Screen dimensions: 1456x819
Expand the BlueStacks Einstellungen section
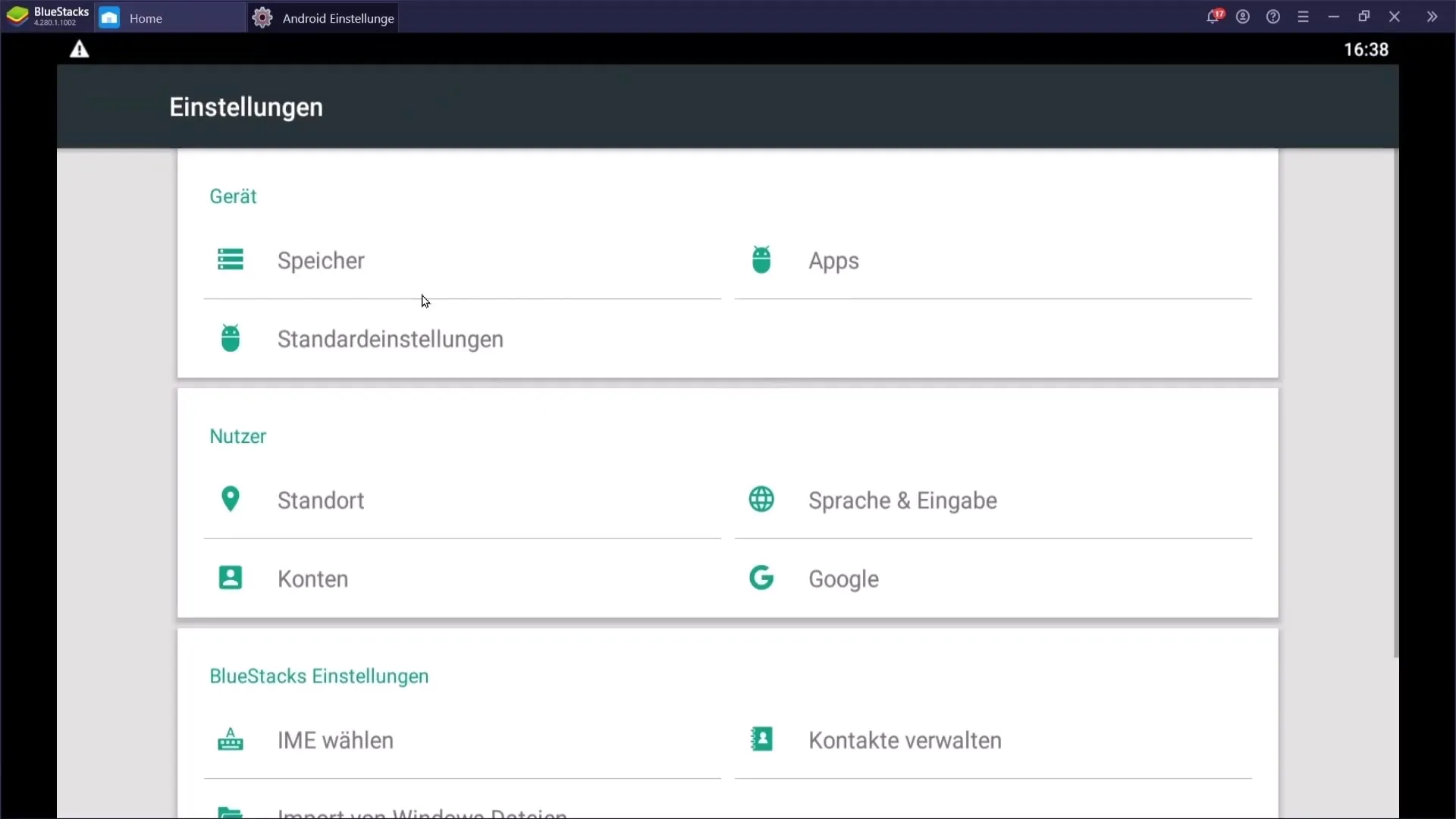318,675
